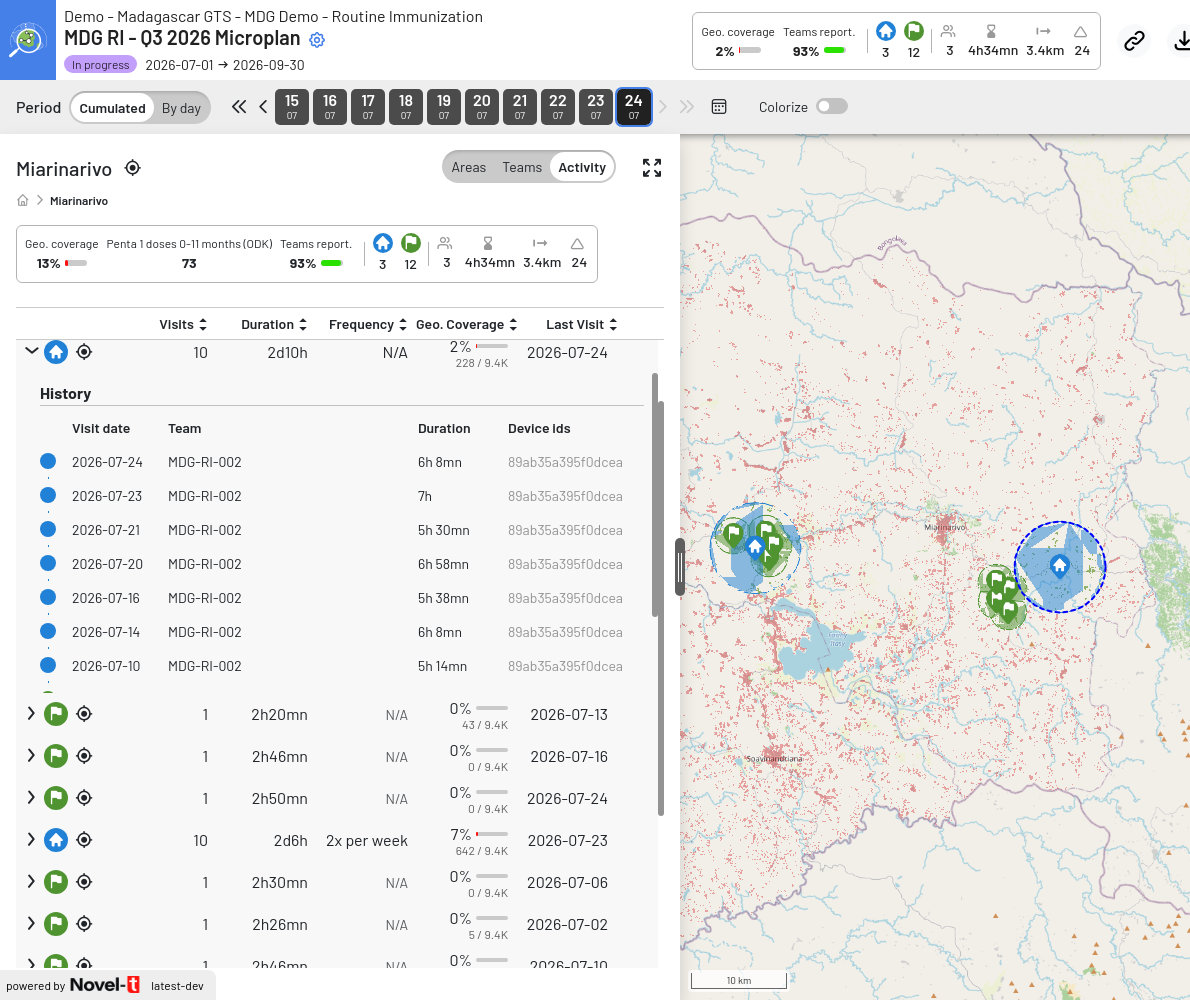Image resolution: width=1190 pixels, height=1000 pixels.
Task: Locate Miarinarivo with the target icon
Action: point(133,168)
